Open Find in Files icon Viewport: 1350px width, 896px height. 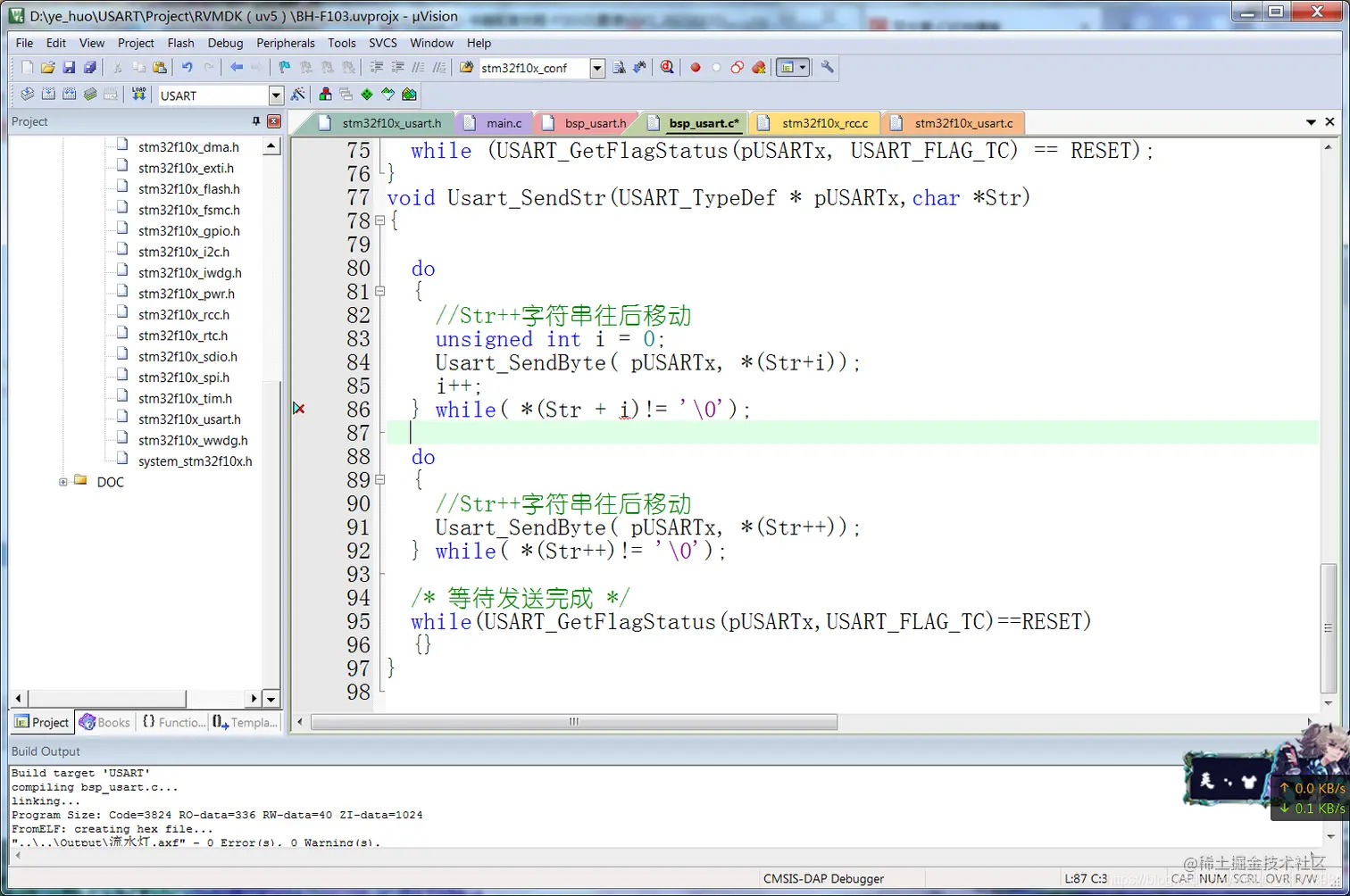pos(466,67)
